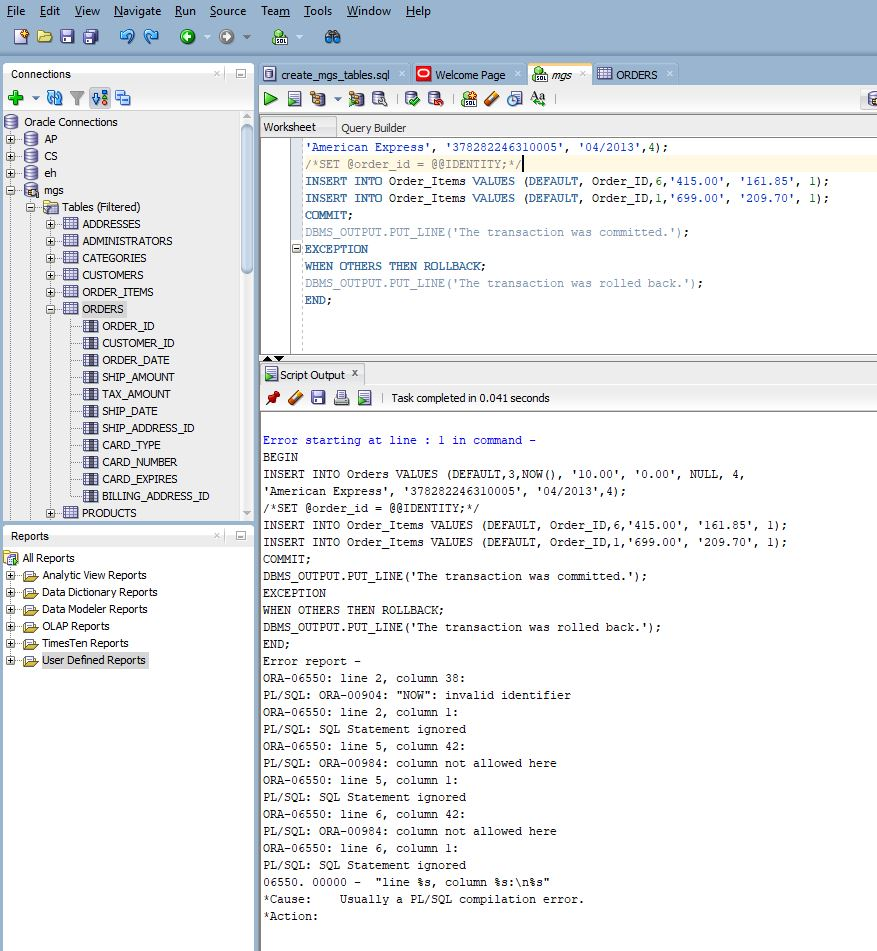Screen dimensions: 877x951
Task: Toggle the Connections filter funnel icon
Action: coord(77,98)
